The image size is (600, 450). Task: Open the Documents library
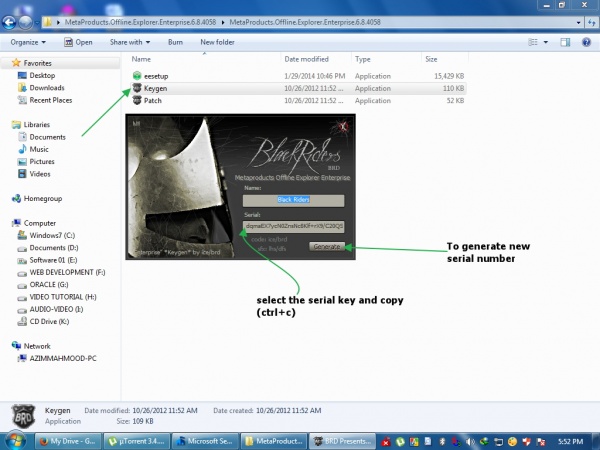(47, 137)
